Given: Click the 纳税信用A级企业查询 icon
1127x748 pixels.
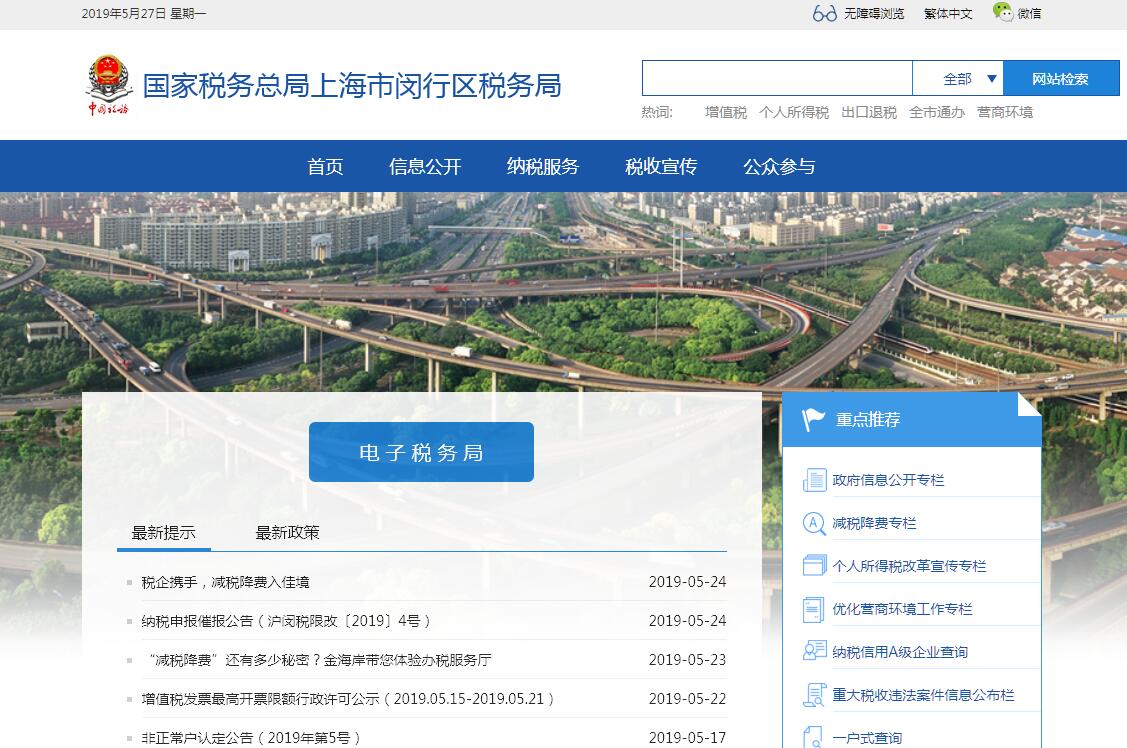Looking at the screenshot, I should pos(814,651).
